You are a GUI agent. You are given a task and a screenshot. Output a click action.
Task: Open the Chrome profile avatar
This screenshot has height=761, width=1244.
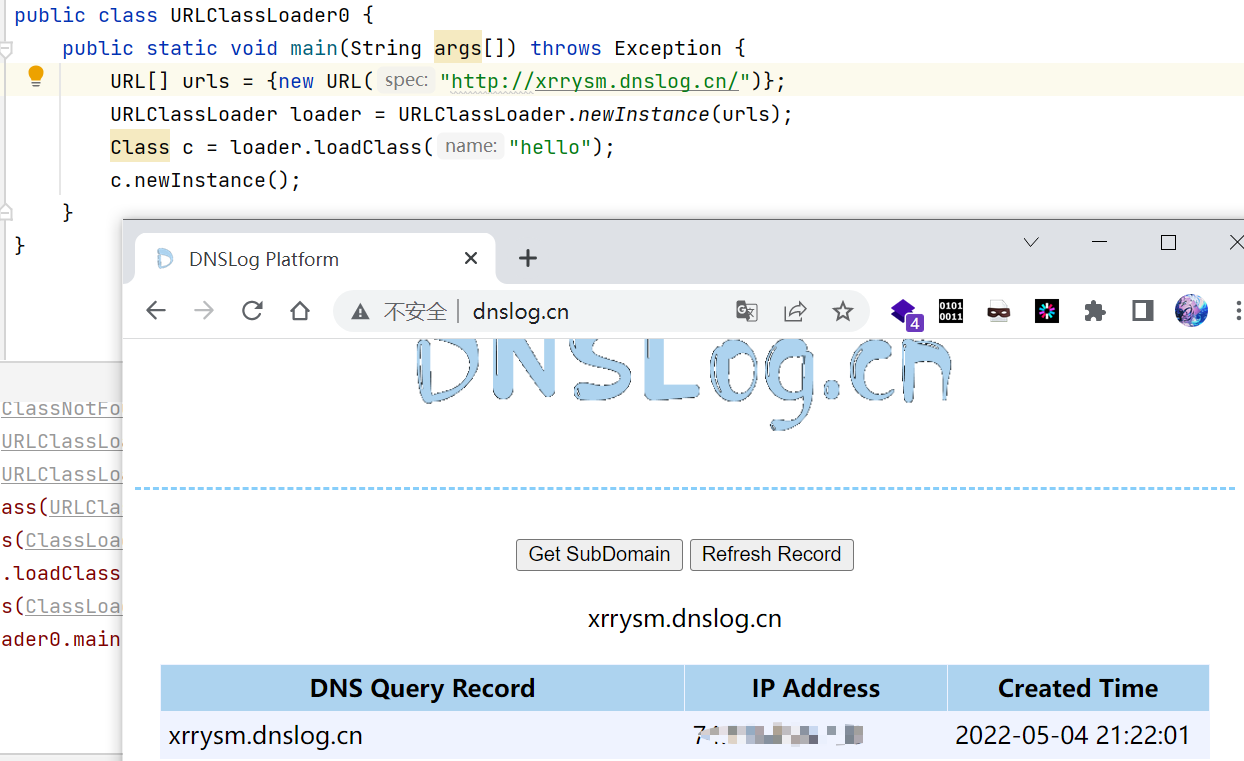click(1191, 311)
